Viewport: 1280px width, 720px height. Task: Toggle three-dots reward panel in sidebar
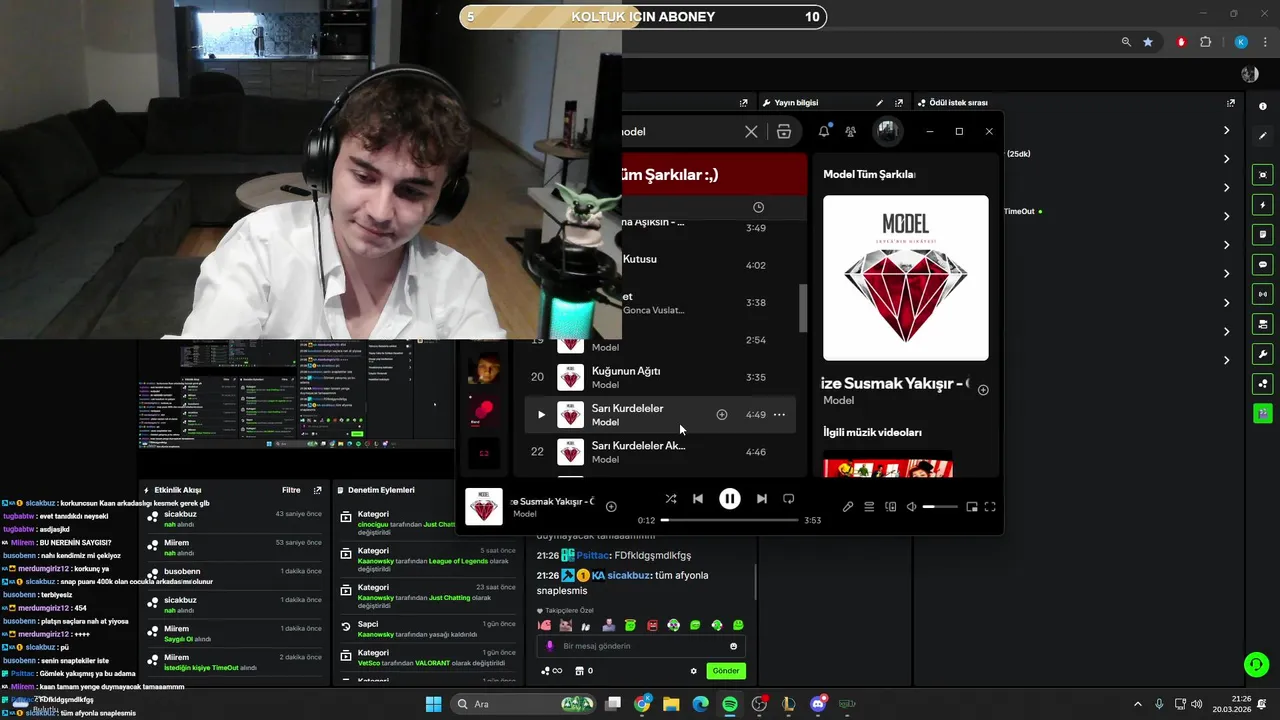click(1263, 383)
